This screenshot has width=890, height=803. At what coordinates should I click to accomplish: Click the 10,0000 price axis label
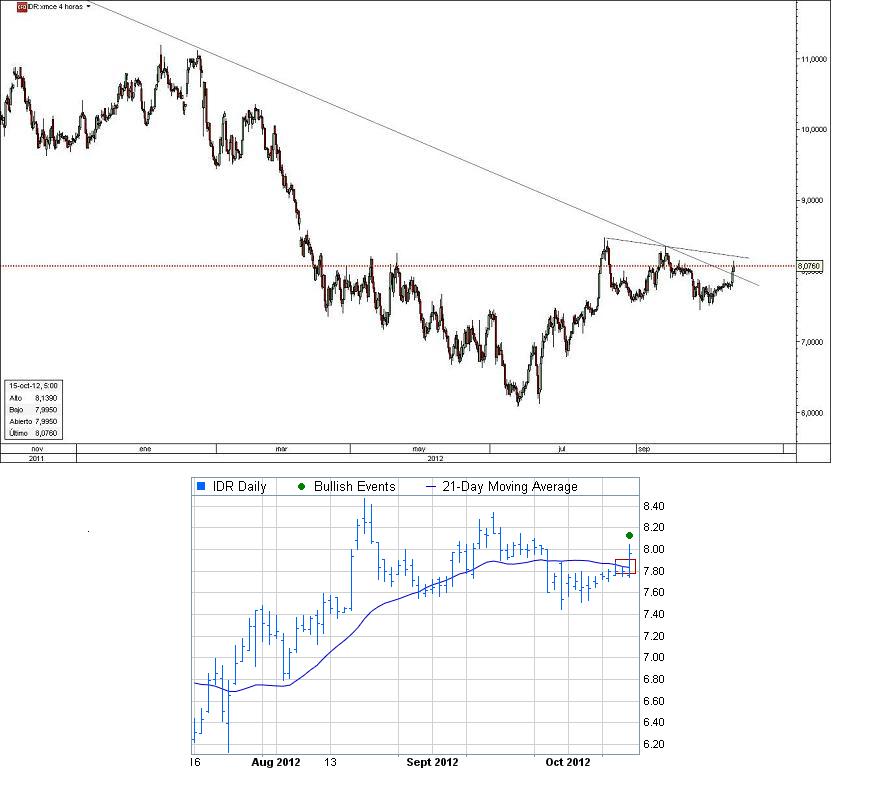[813, 129]
